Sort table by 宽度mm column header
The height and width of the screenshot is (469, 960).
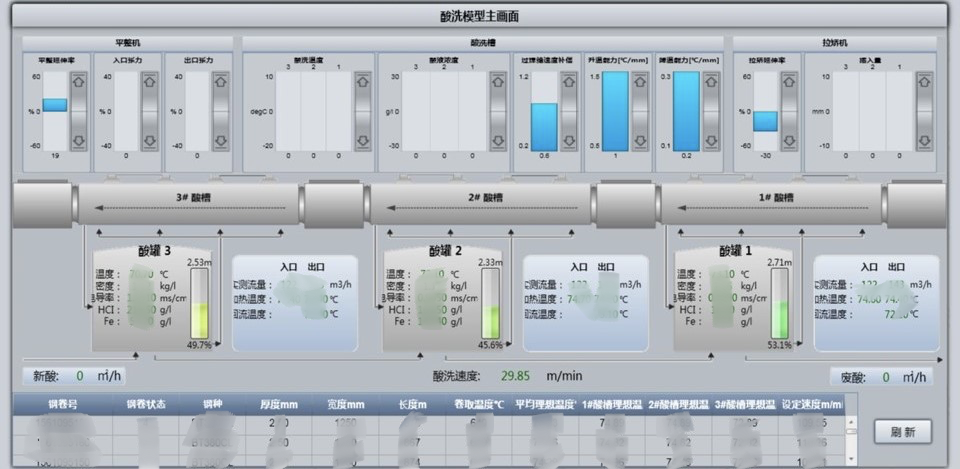click(345, 405)
